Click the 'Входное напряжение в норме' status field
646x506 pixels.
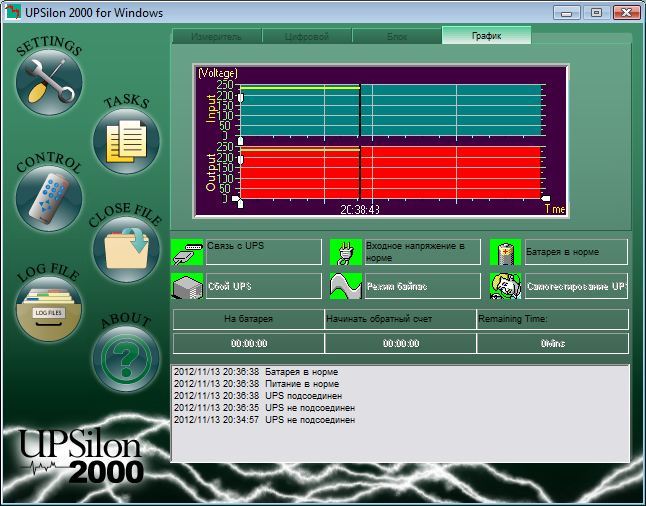pyautogui.click(x=423, y=252)
